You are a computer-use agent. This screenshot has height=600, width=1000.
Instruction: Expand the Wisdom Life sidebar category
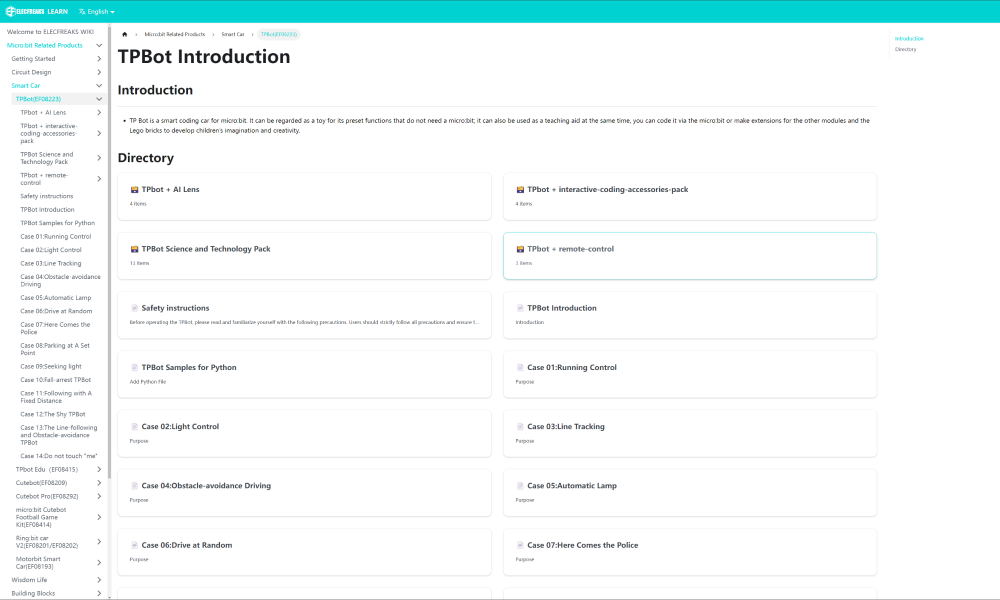tap(99, 580)
